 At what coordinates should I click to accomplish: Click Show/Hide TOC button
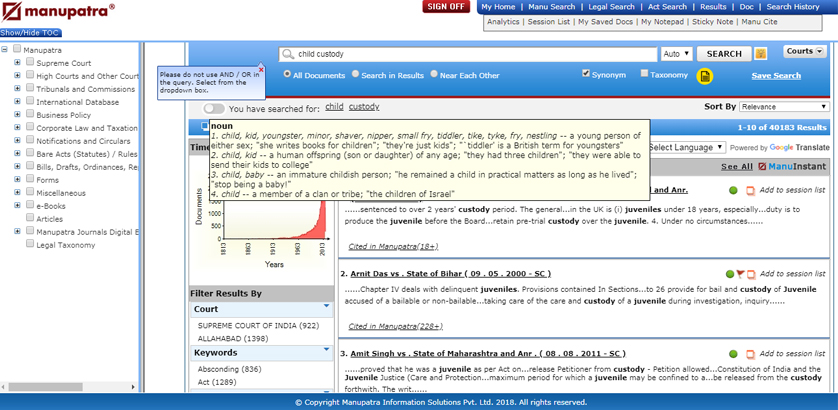pos(31,33)
